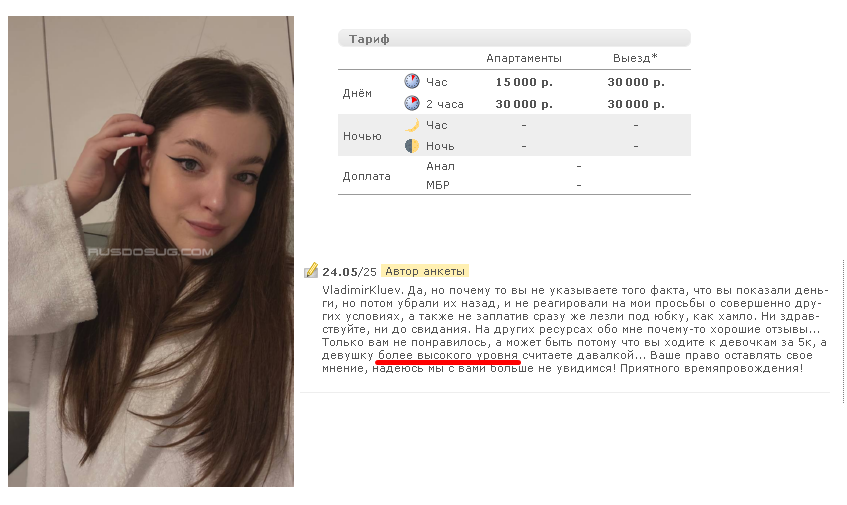Click the underlined phrase более высокого уровня
This screenshot has width=847, height=505.
pyautogui.click(x=448, y=355)
